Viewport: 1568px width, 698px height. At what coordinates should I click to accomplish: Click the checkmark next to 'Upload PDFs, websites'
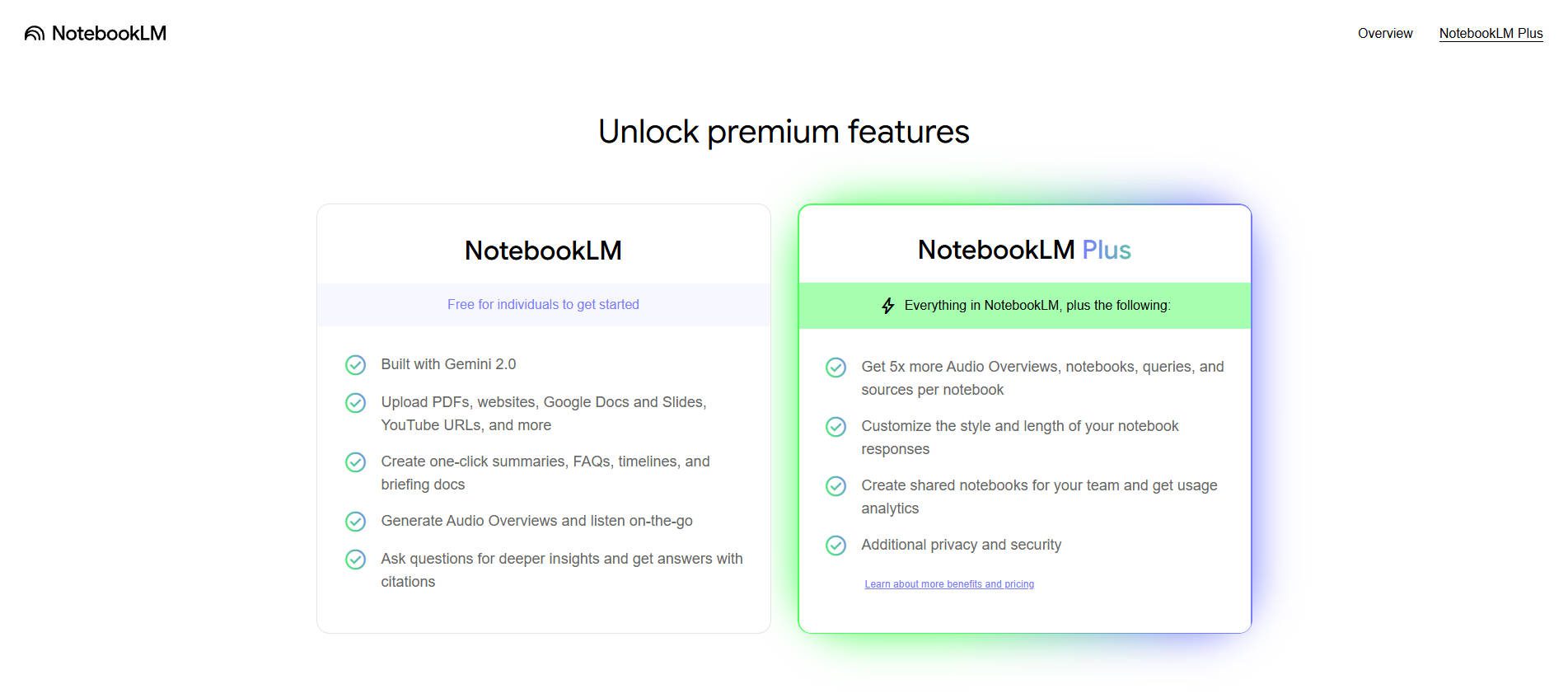pos(355,403)
